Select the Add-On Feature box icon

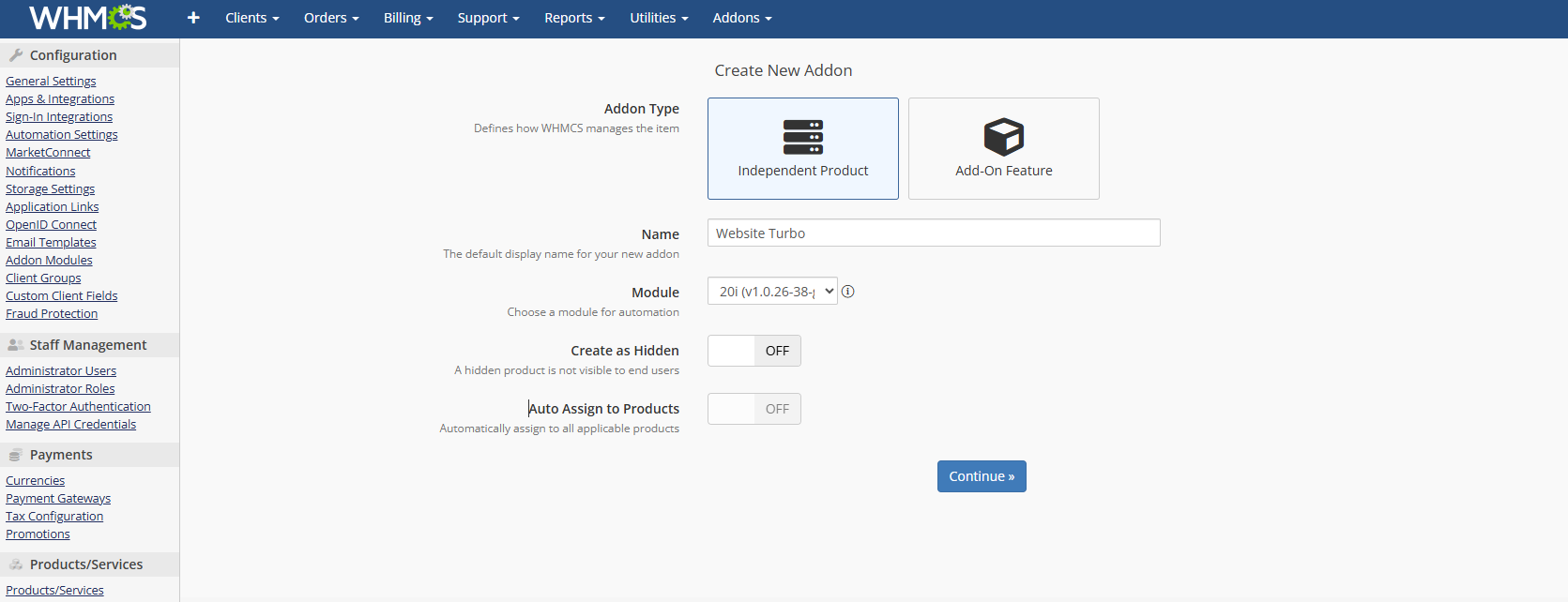1003,137
